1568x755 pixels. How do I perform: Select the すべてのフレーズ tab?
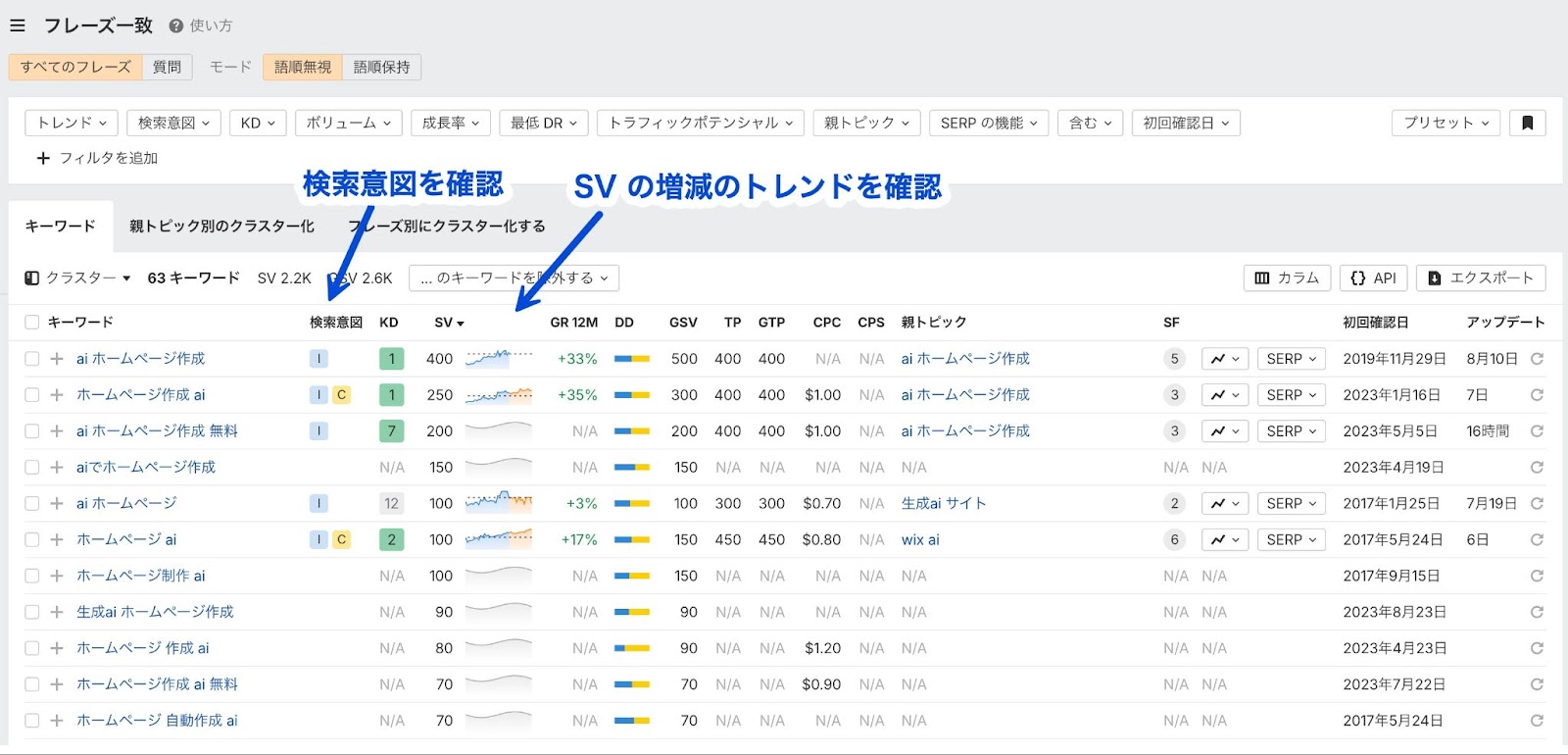click(75, 67)
